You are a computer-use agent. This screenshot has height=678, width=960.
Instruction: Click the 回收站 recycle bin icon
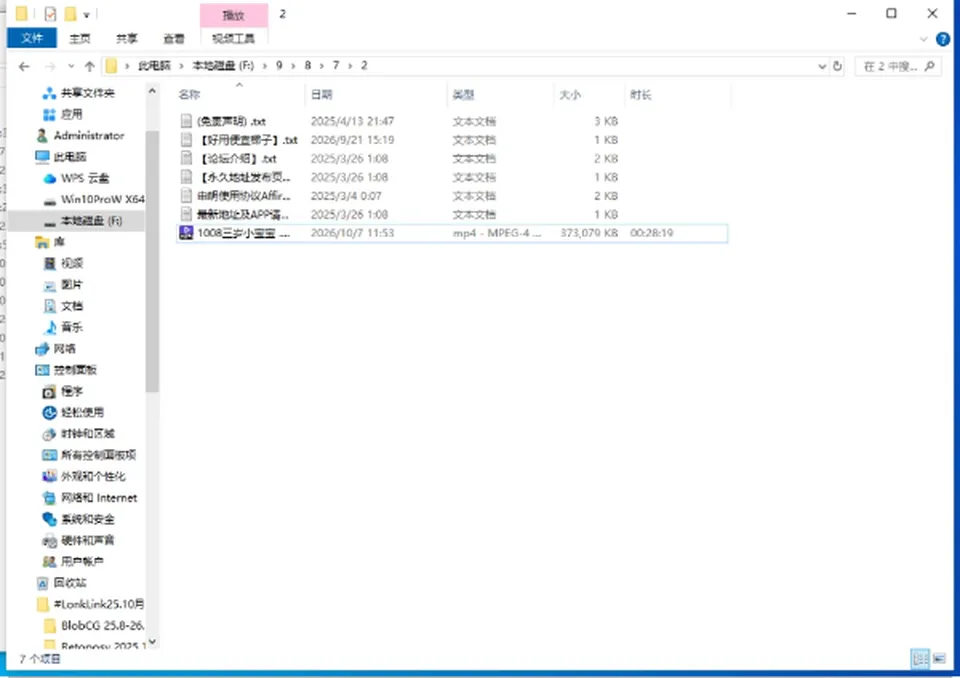42,583
